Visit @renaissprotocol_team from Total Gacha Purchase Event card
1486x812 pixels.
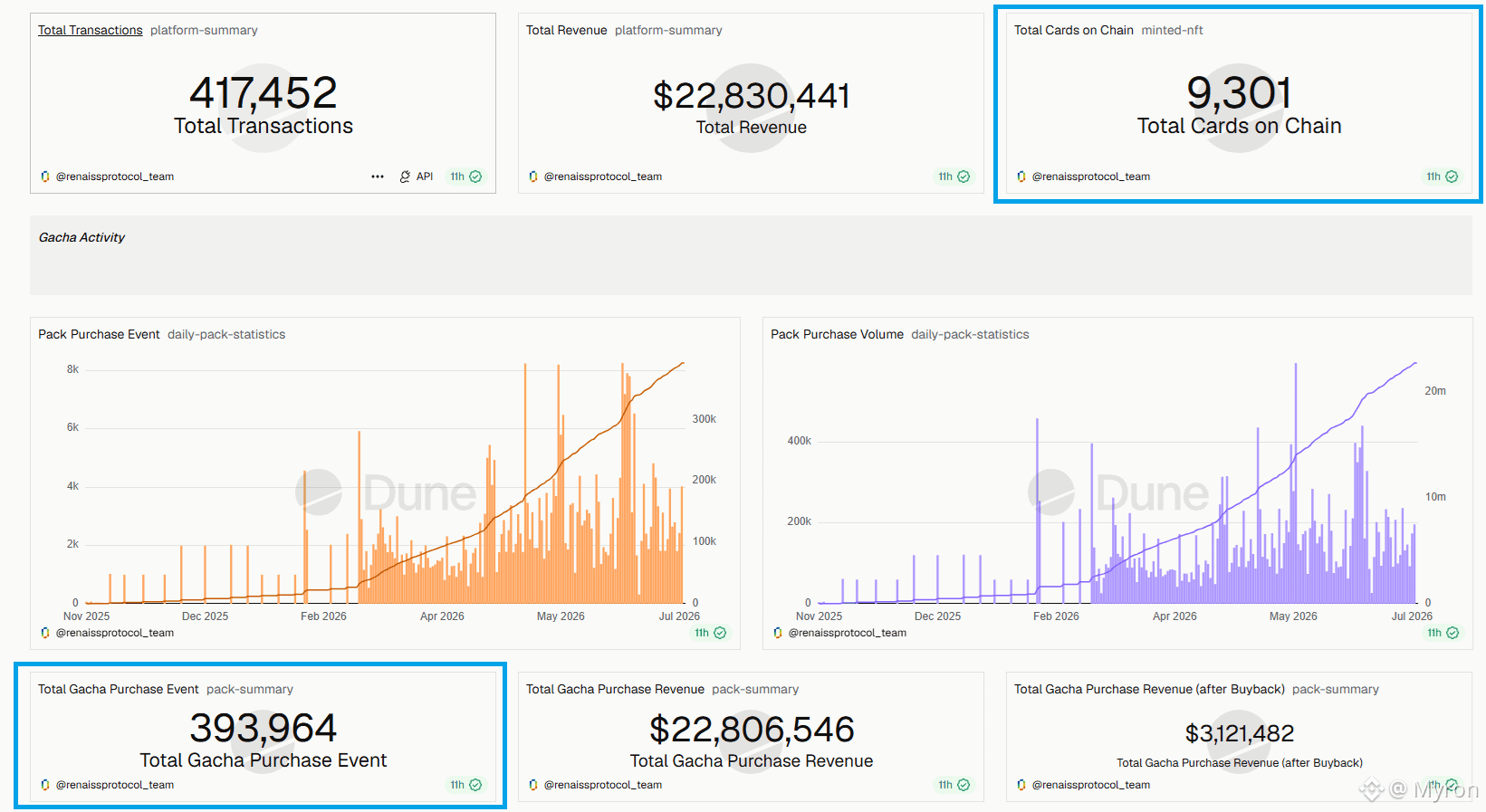[x=115, y=785]
